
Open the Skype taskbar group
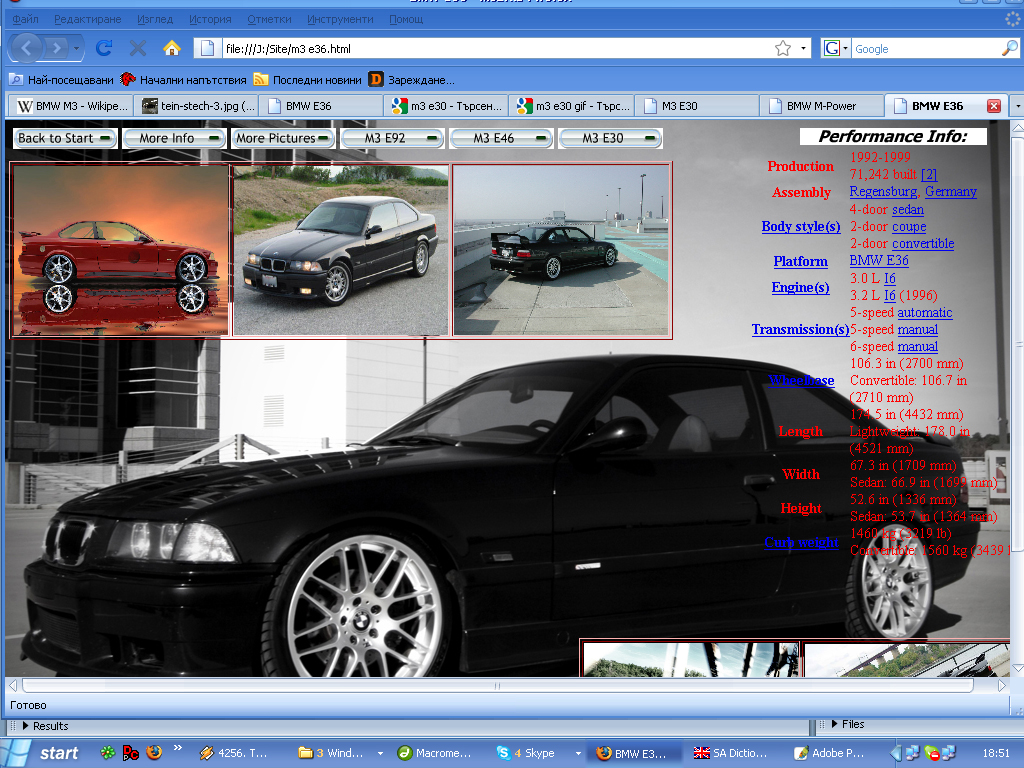pyautogui.click(x=538, y=753)
